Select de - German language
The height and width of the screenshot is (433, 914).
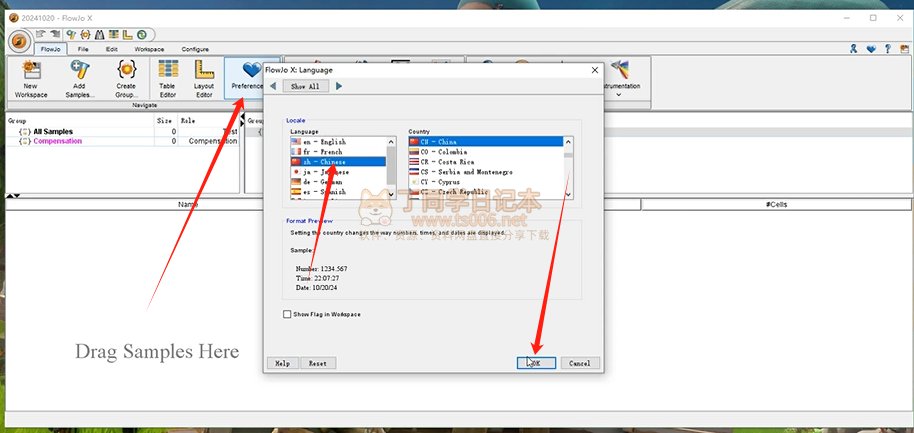(x=338, y=182)
